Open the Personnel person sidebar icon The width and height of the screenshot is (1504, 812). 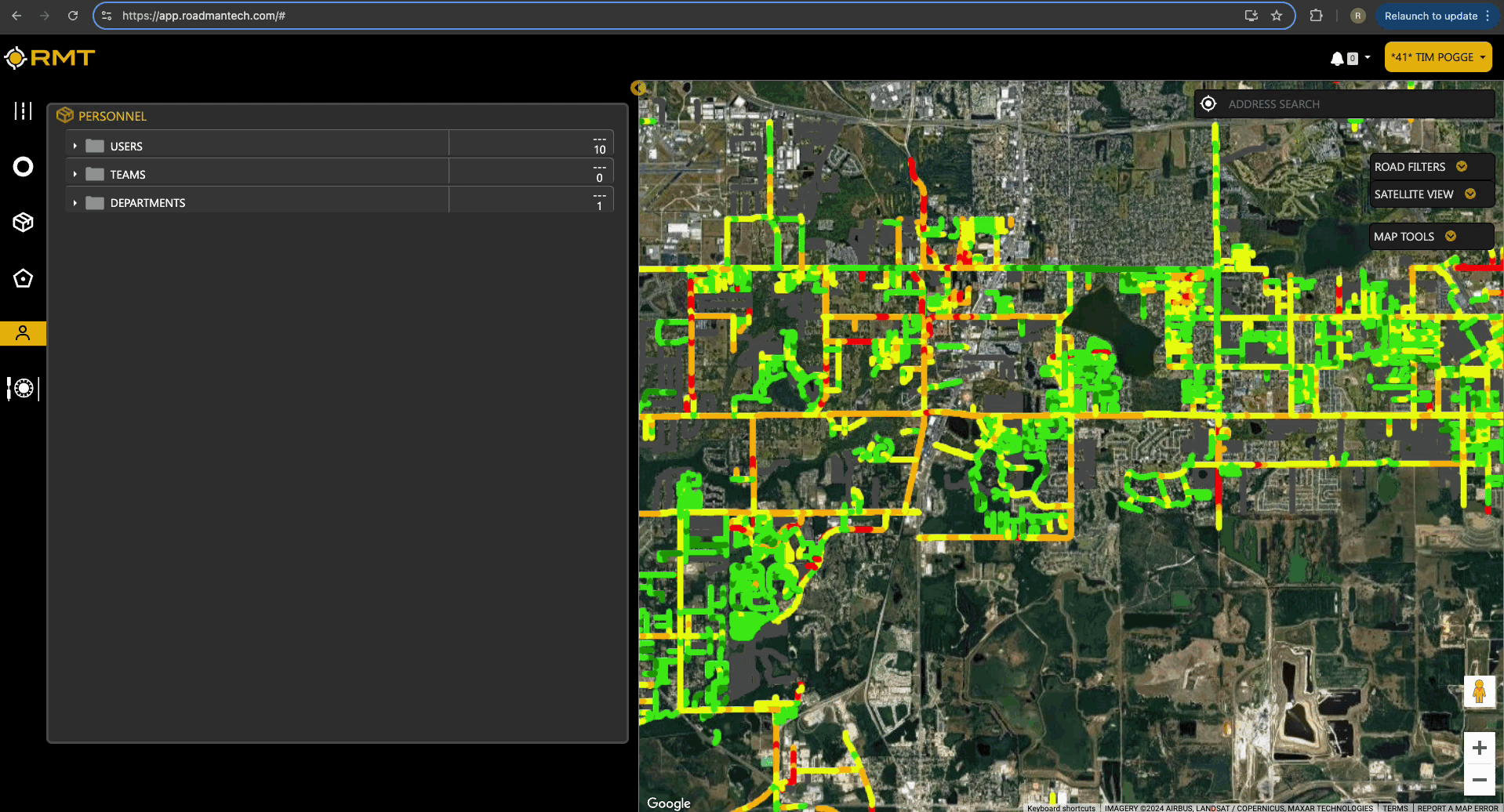click(24, 333)
